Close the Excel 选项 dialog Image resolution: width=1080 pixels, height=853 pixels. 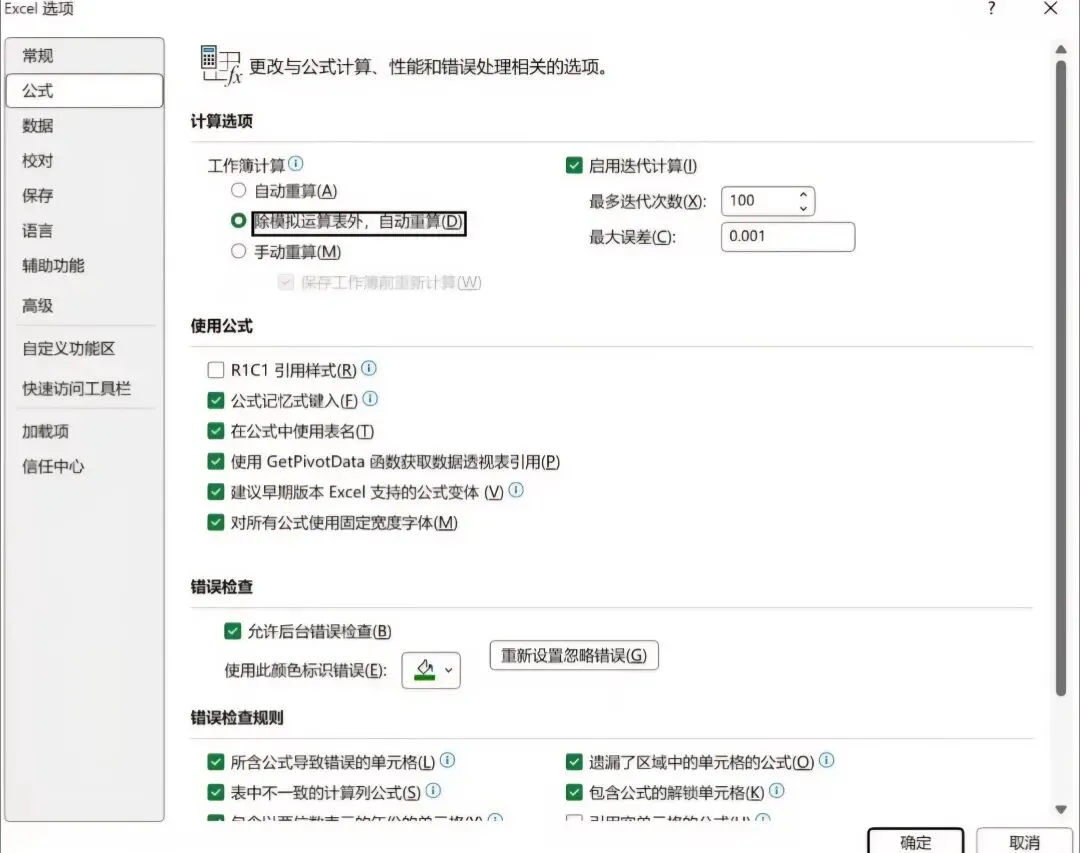tap(1050, 9)
